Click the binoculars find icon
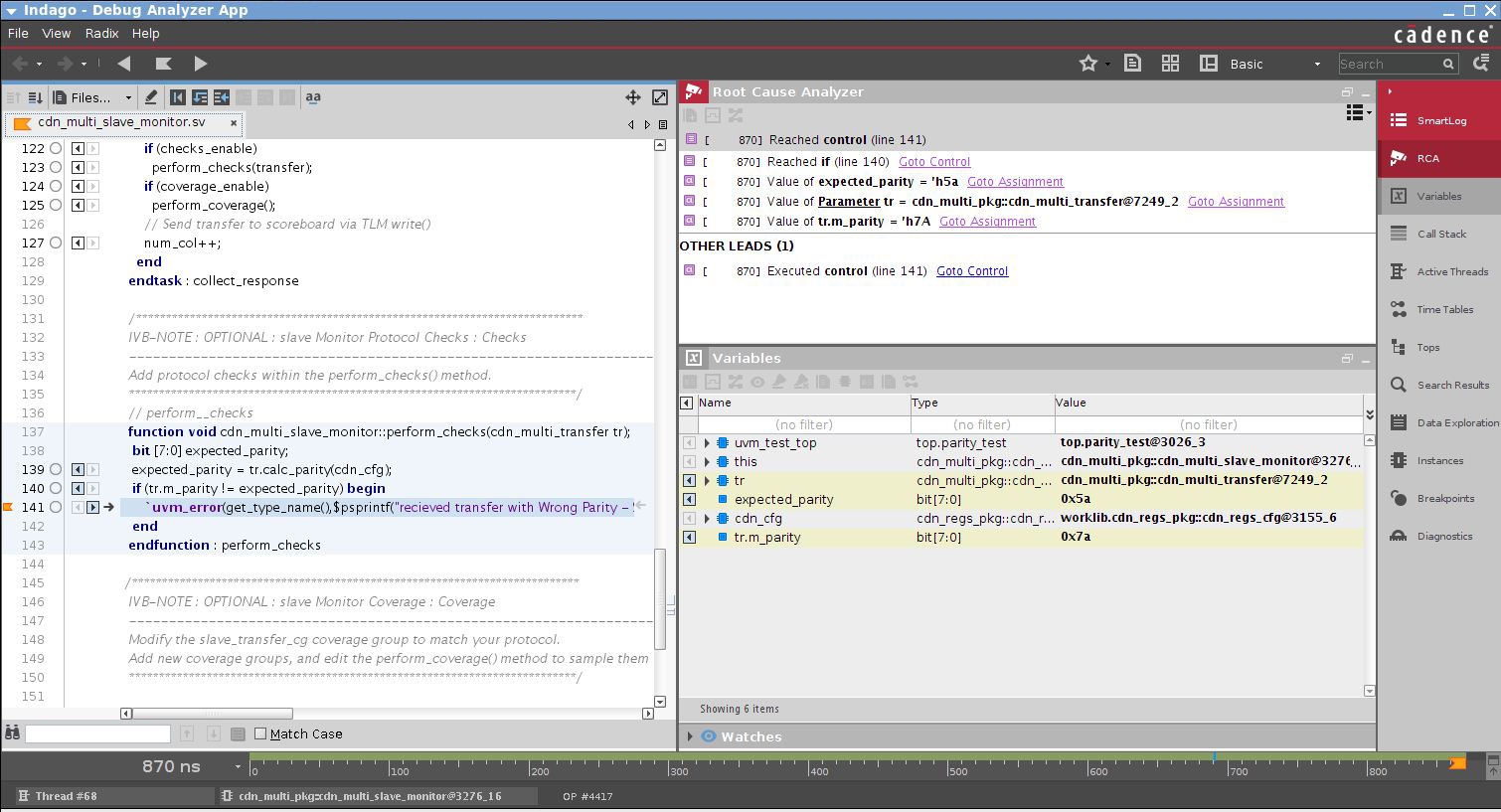 point(13,733)
